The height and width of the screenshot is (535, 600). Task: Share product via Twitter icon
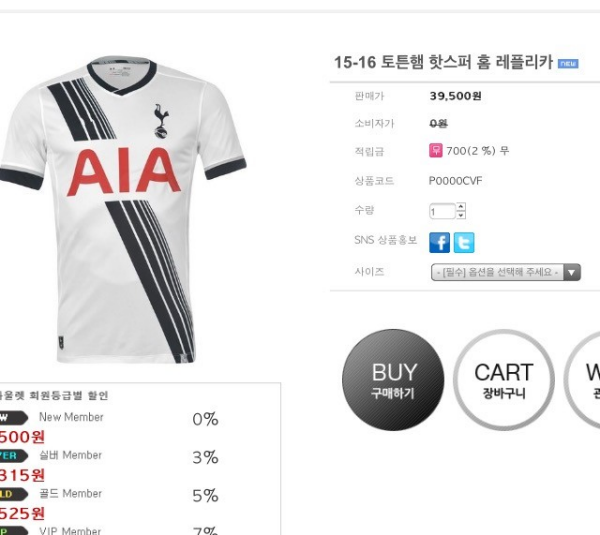pyautogui.click(x=464, y=242)
